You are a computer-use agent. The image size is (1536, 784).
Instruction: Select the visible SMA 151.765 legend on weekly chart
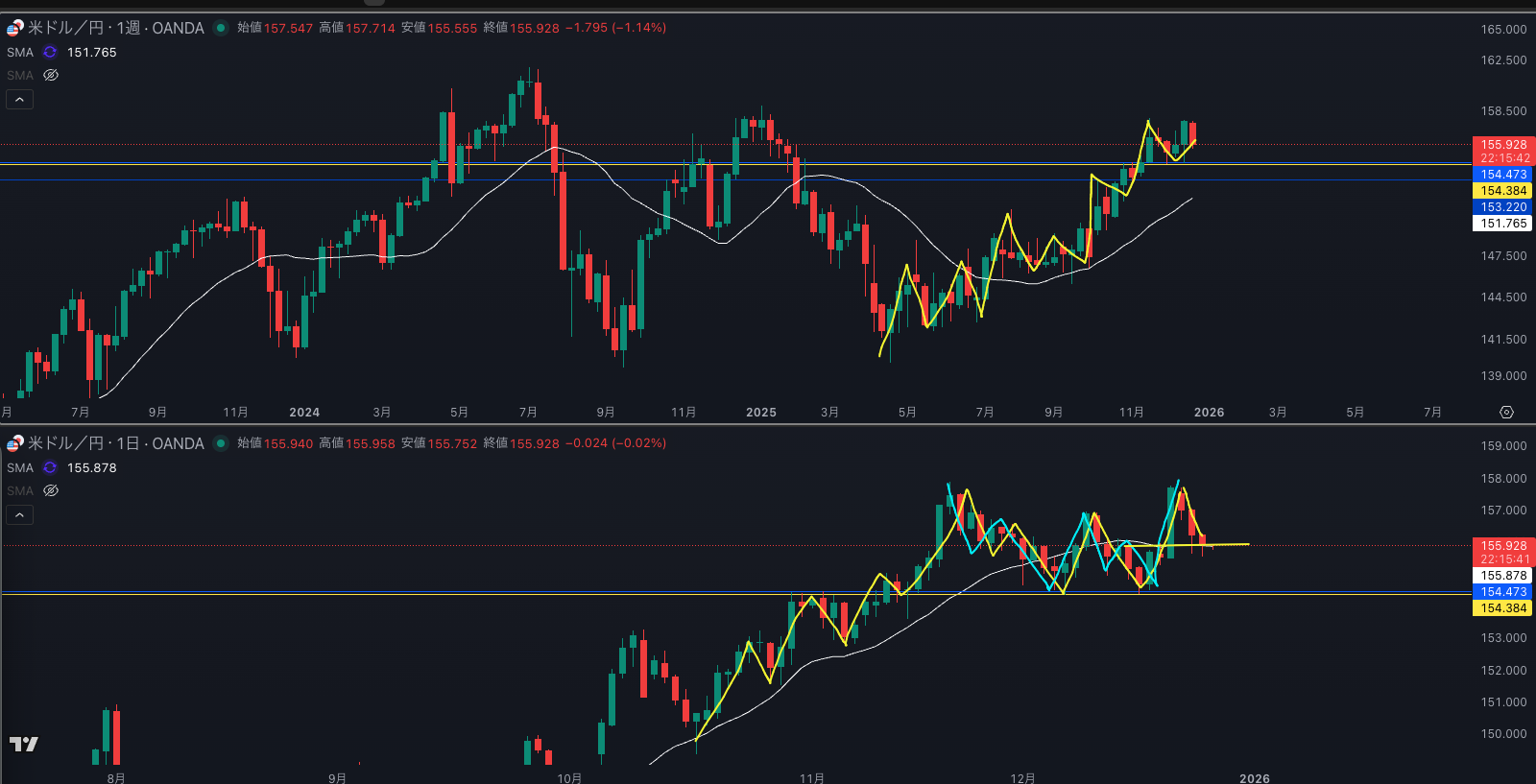(20, 53)
